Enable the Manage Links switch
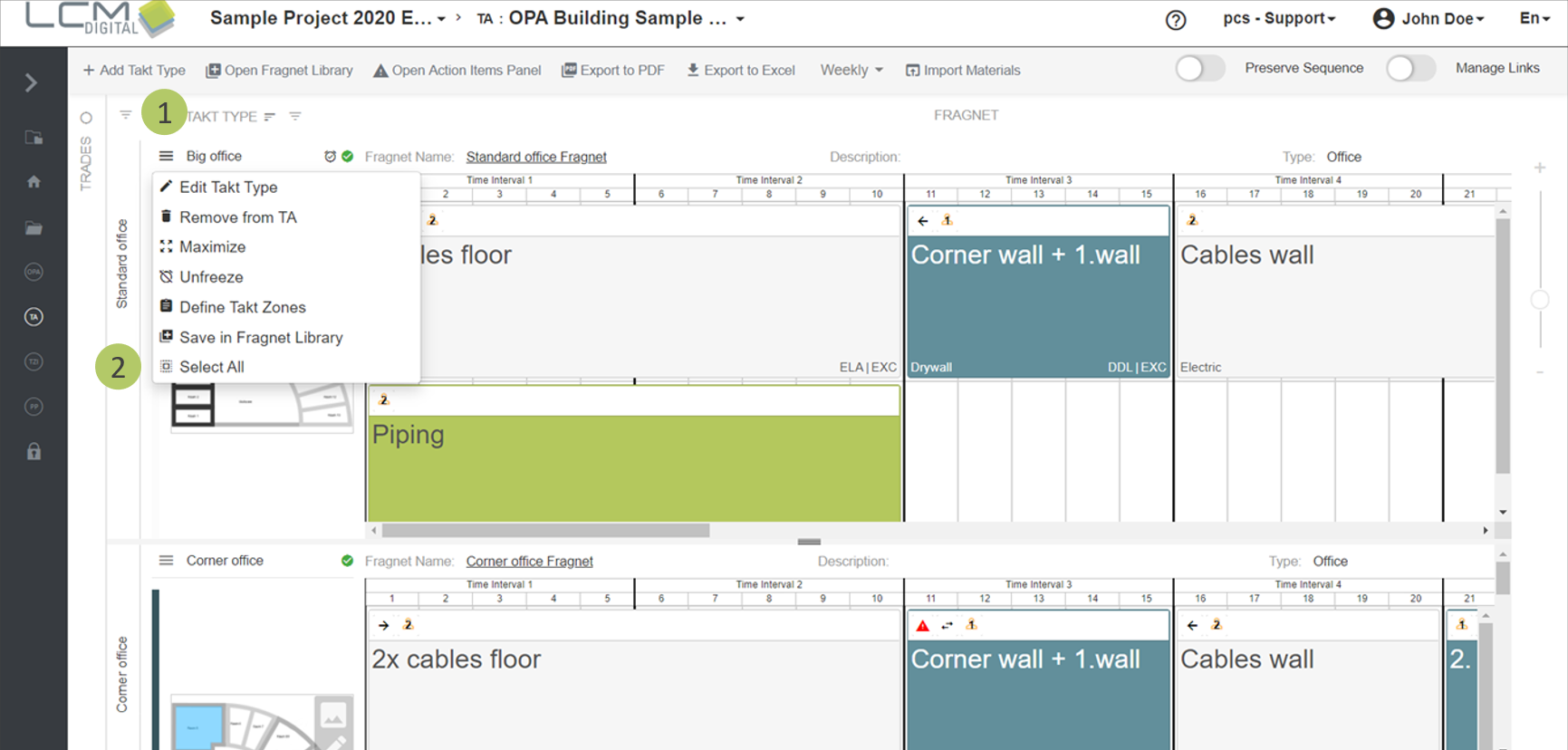 [x=1409, y=69]
